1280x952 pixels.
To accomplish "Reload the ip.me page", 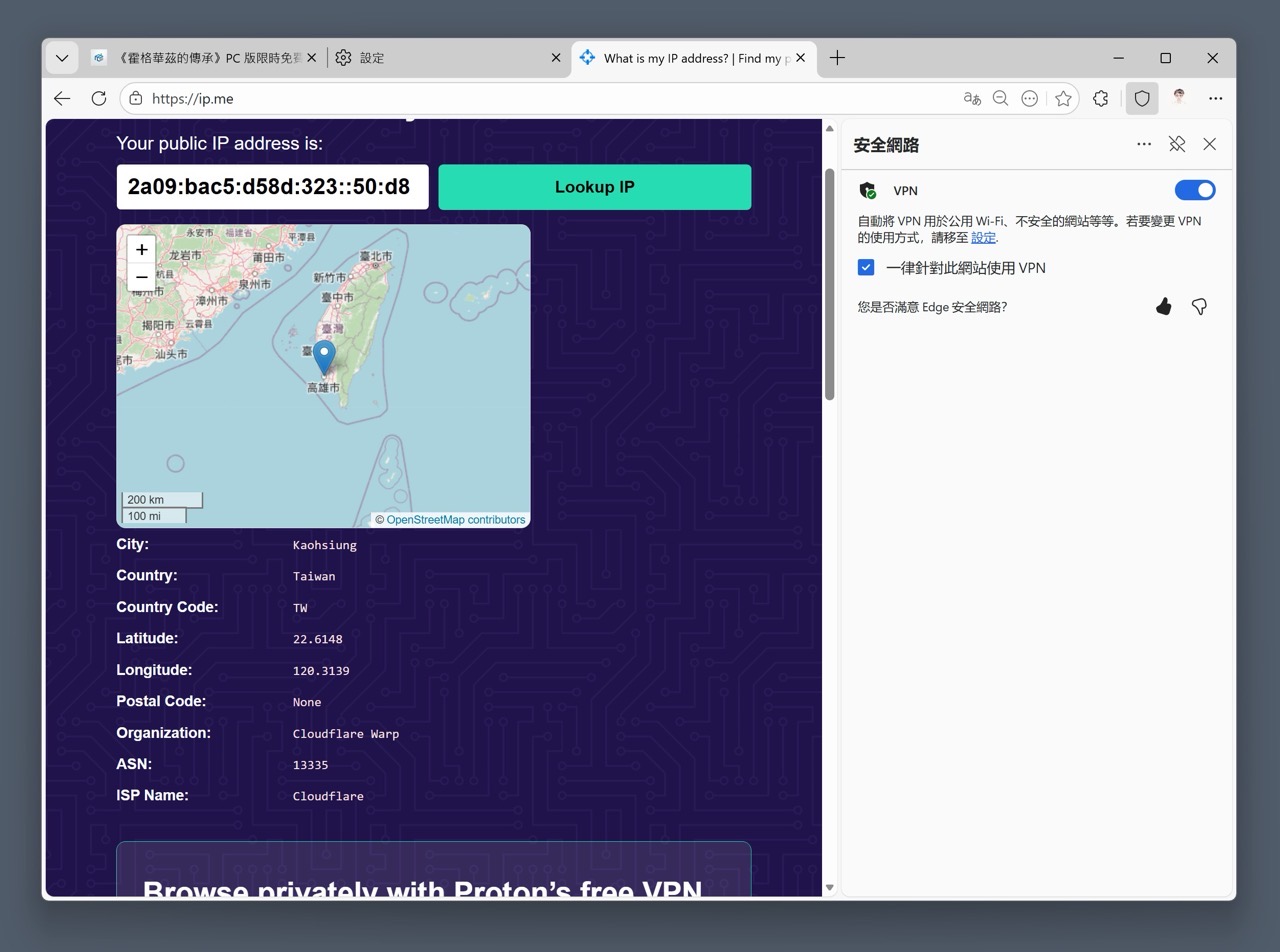I will click(x=98, y=98).
